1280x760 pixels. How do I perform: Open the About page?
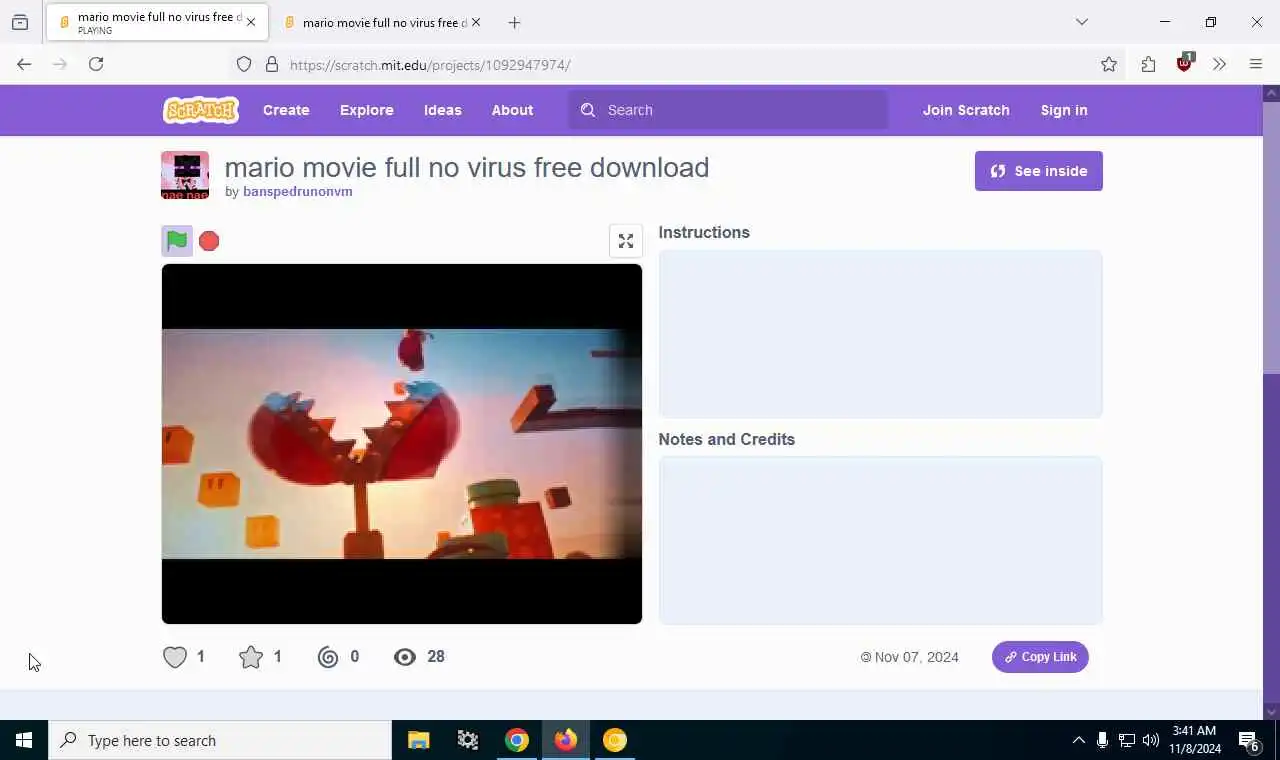pos(512,110)
